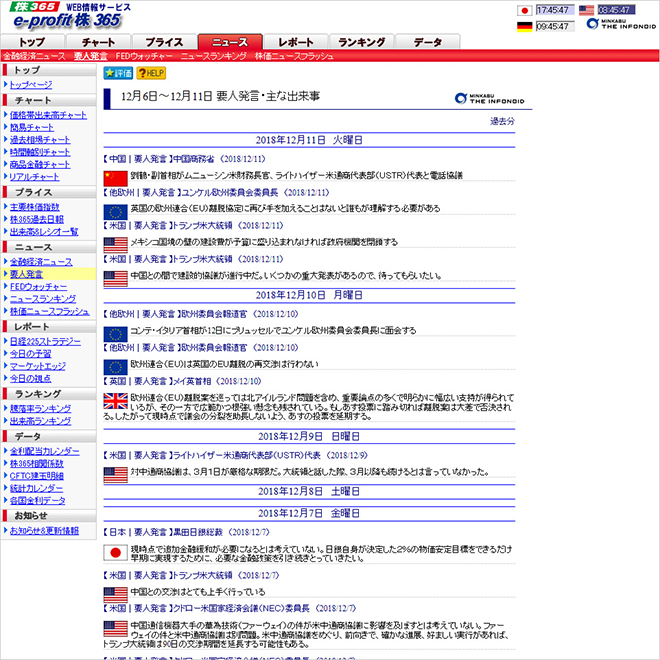Open the データ tab
The height and width of the screenshot is (660, 660).
(428, 42)
